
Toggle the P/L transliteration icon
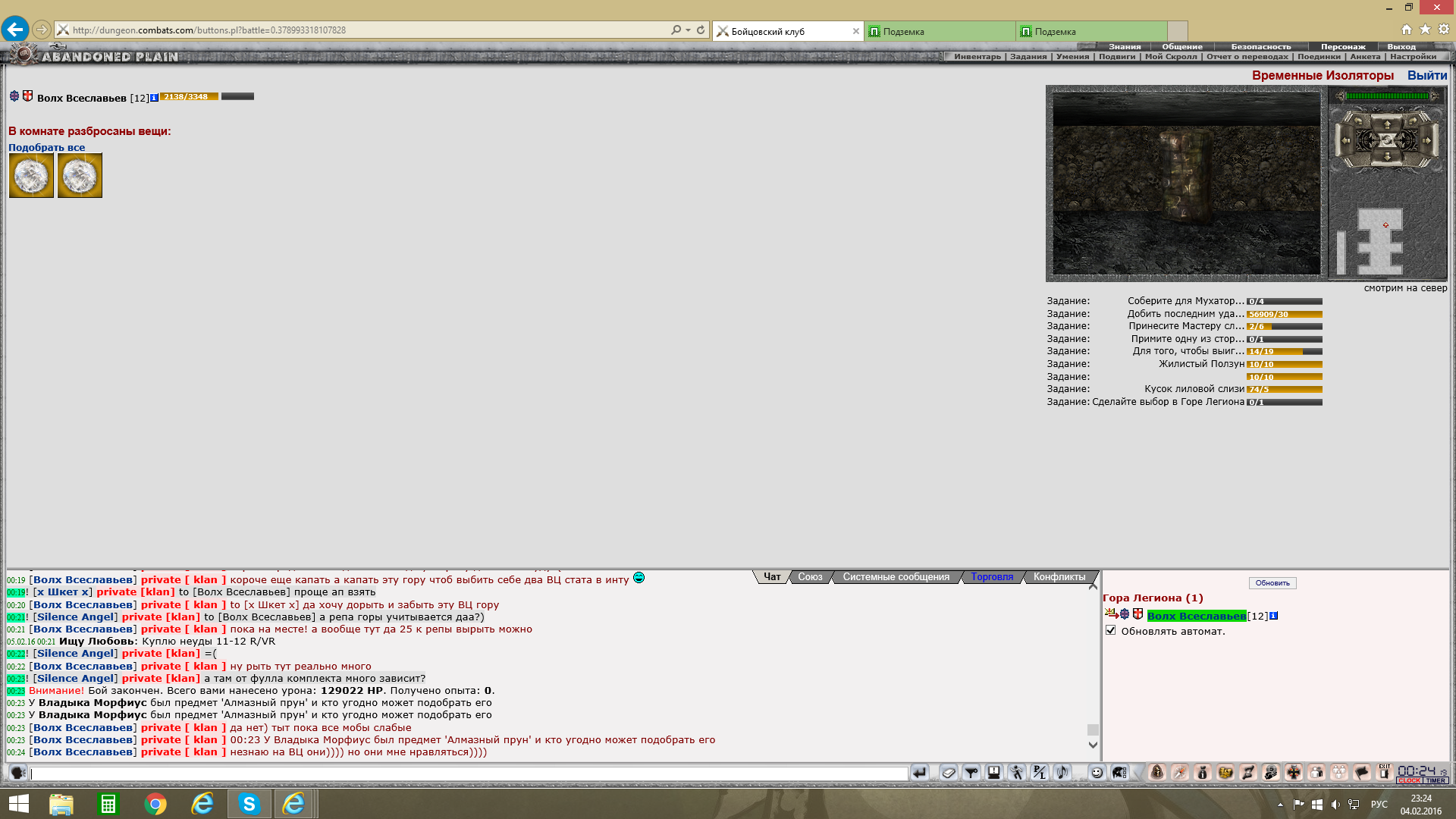click(1040, 773)
